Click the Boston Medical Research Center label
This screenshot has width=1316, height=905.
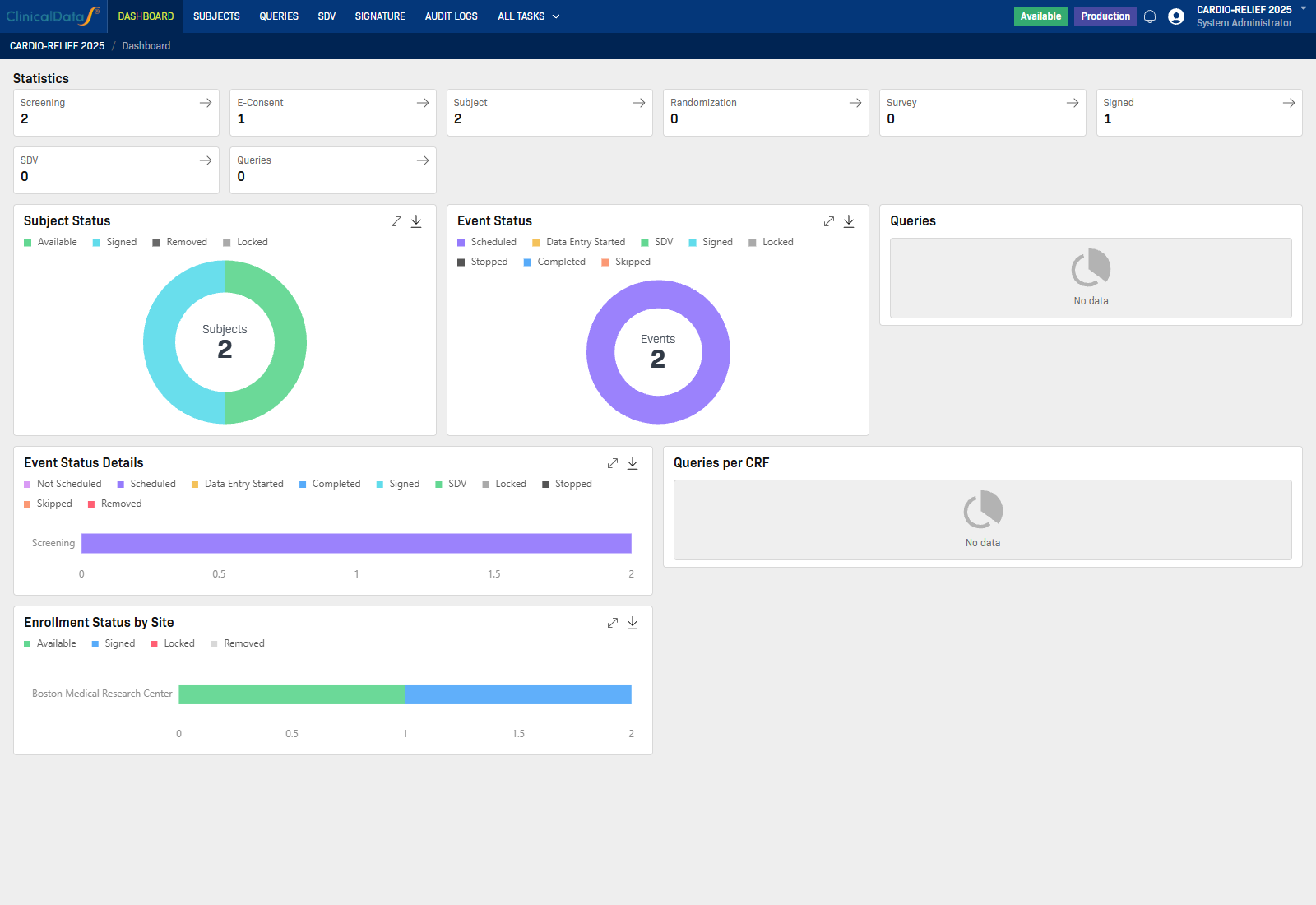point(102,694)
